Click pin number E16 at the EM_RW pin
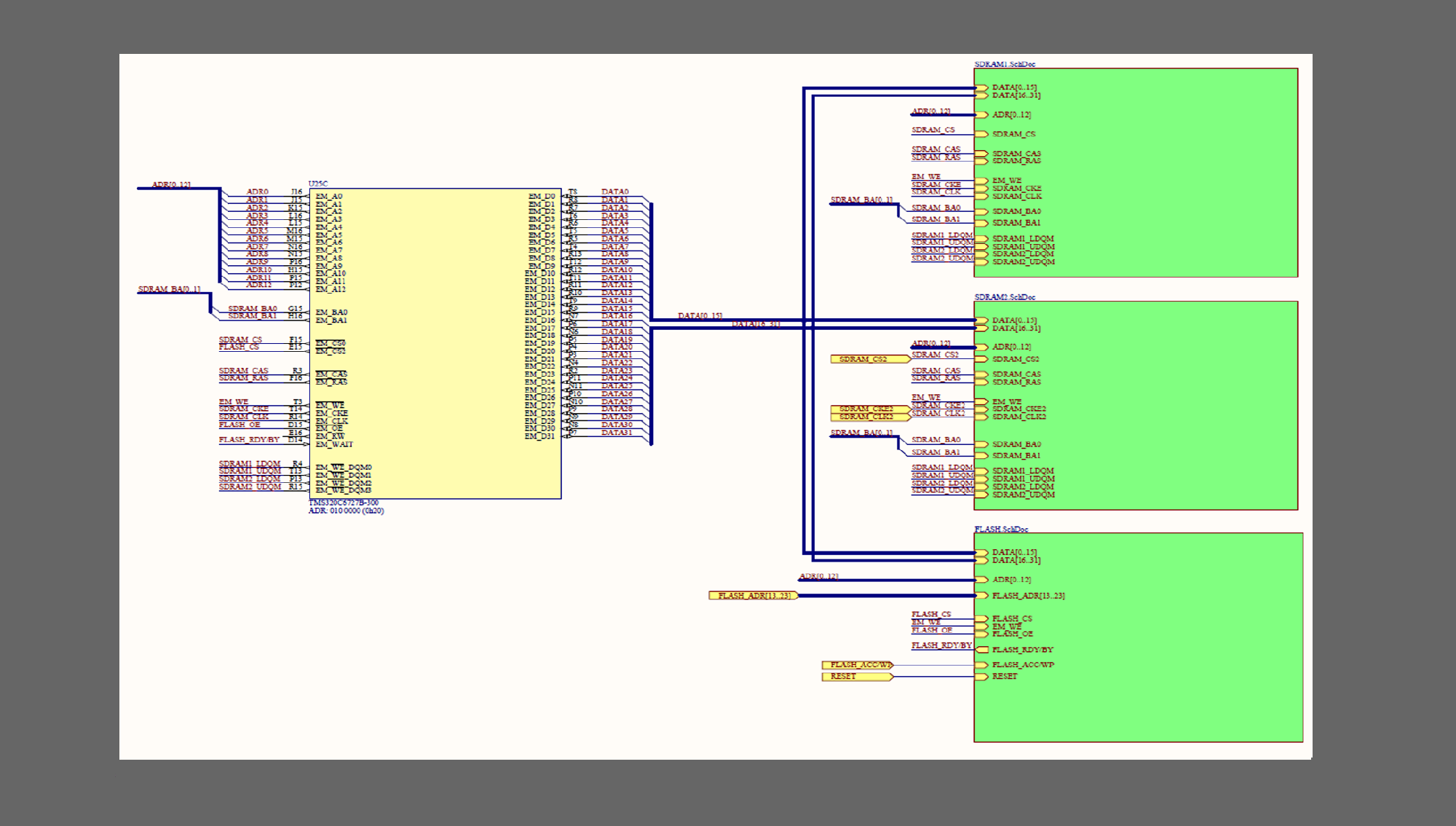 point(296,433)
